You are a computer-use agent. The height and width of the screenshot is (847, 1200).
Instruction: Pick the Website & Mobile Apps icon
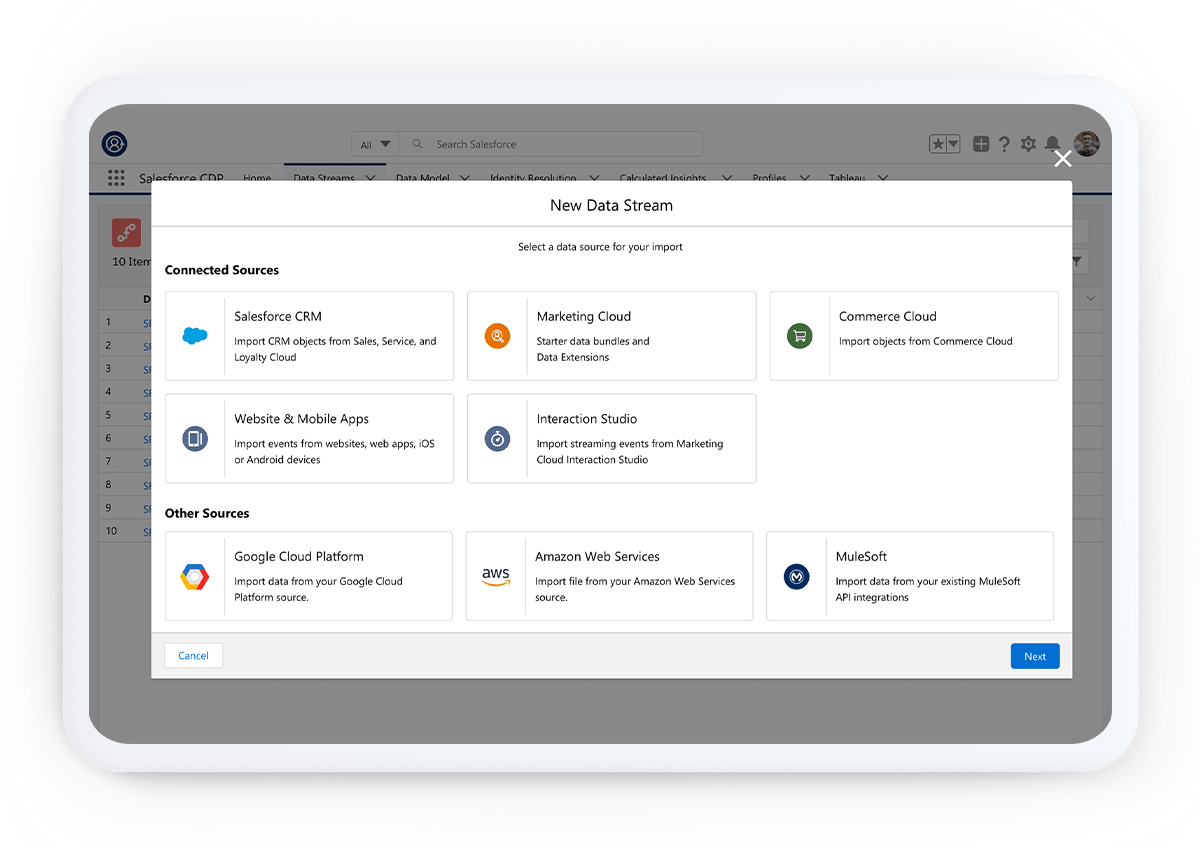coord(195,438)
